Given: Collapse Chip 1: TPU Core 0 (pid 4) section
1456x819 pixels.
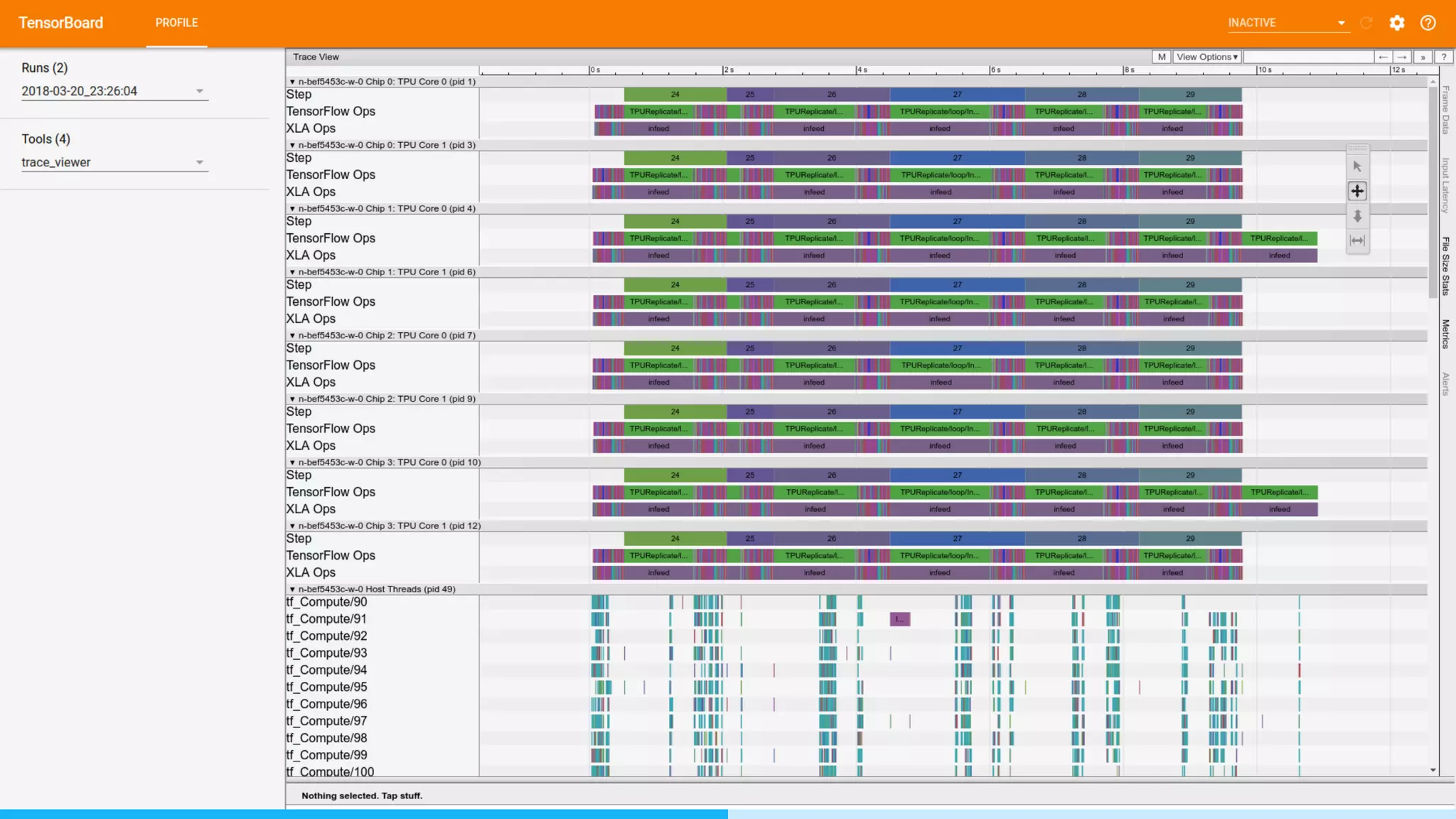Looking at the screenshot, I should pos(292,209).
